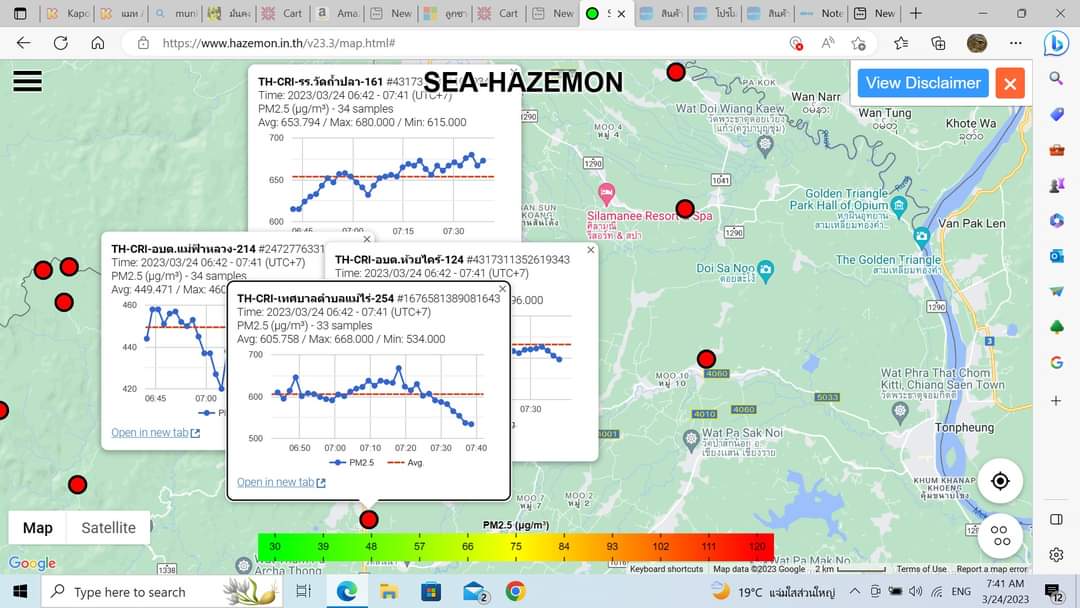Open แม่ไร่-254 chart in new tab
The width and height of the screenshot is (1080, 608).
[x=281, y=482]
